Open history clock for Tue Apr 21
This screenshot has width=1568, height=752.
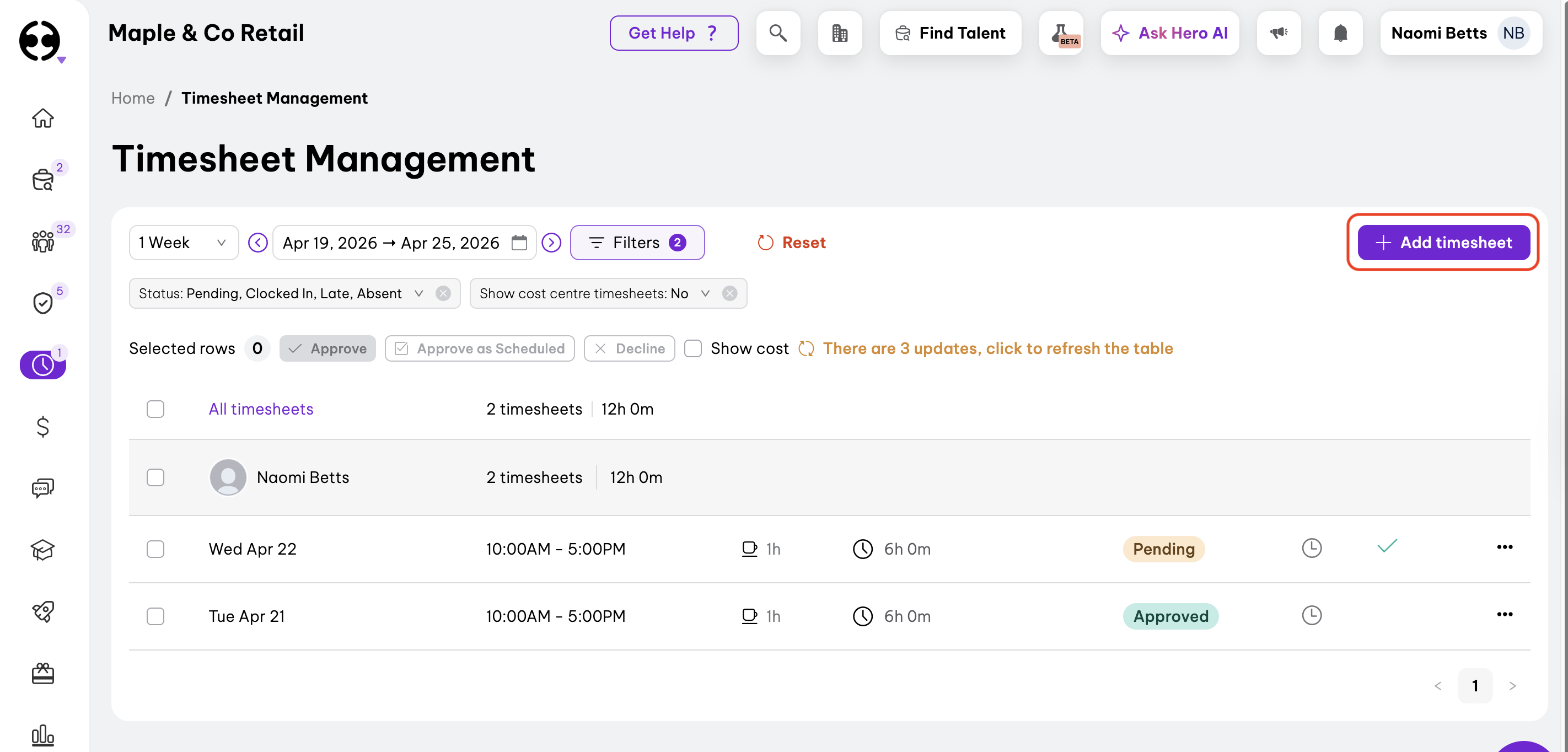click(1311, 615)
